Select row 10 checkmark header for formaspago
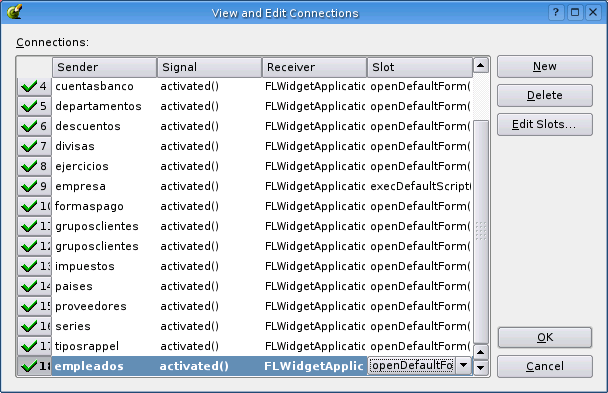 click(x=35, y=206)
